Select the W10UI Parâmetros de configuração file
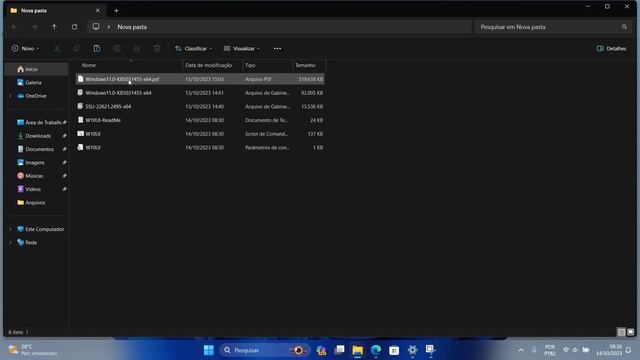This screenshot has height=360, width=640. coord(200,148)
